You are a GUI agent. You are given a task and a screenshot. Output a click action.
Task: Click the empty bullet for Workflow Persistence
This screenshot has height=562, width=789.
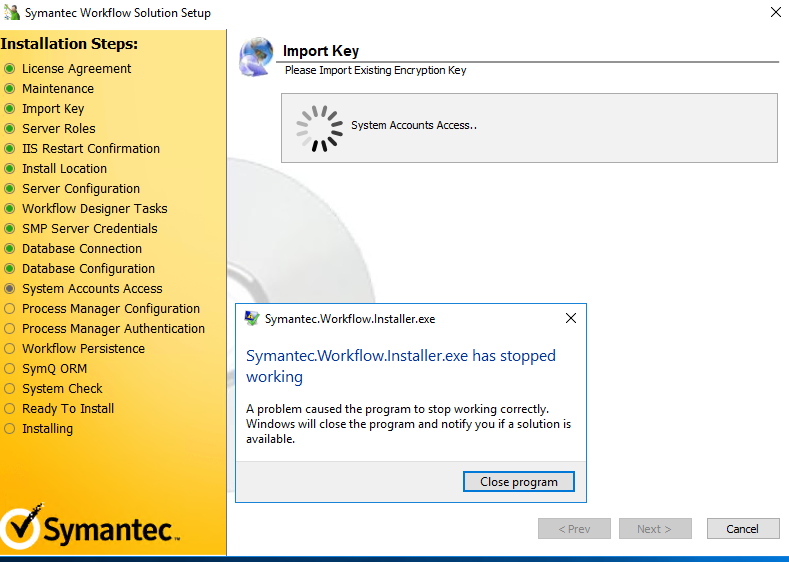pyautogui.click(x=10, y=349)
